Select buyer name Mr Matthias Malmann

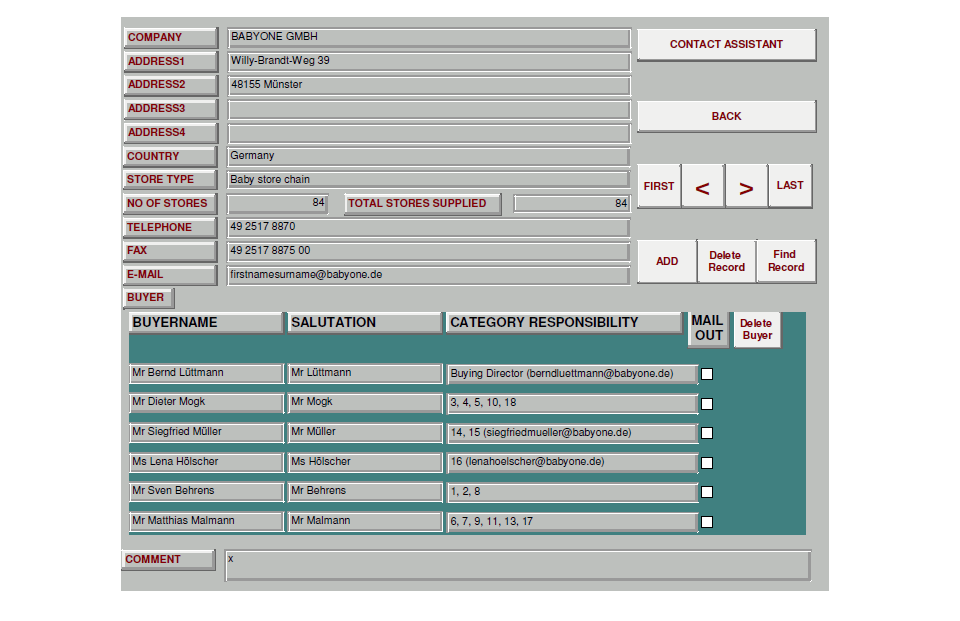click(x=206, y=522)
